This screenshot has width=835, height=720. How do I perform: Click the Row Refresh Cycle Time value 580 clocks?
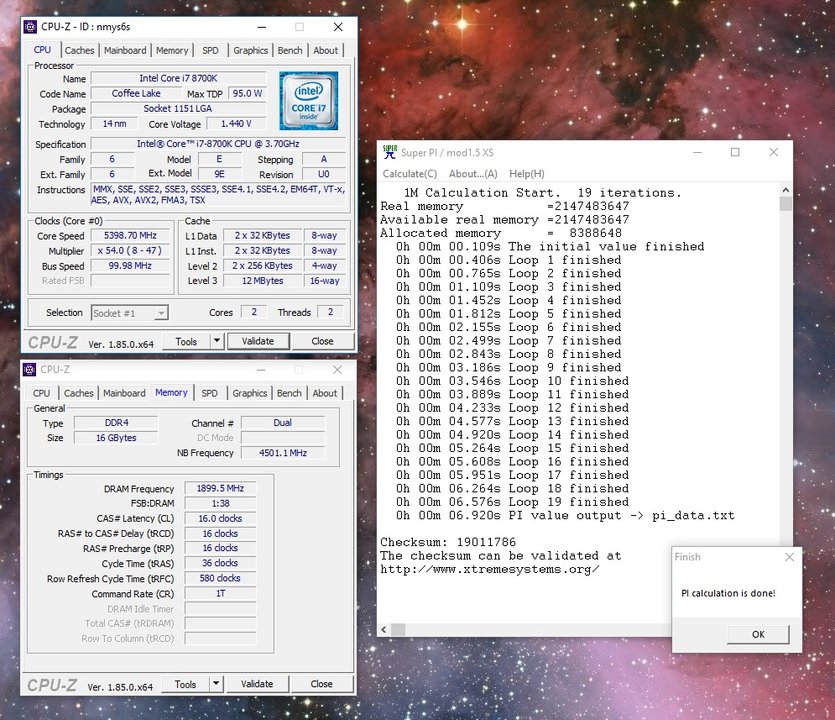click(220, 578)
